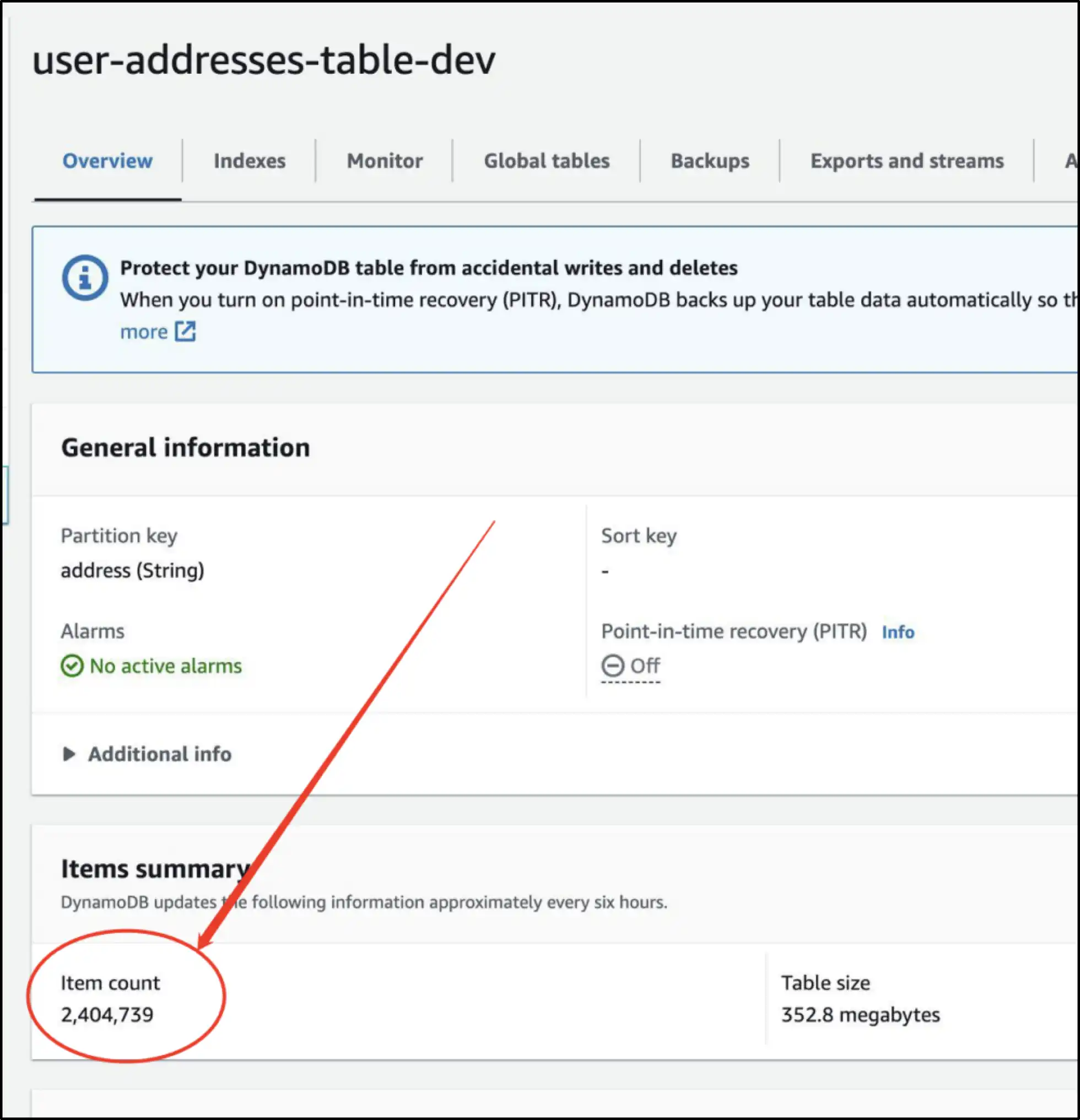
Task: Click the Info link beside Point-in-time recovery
Action: point(898,631)
